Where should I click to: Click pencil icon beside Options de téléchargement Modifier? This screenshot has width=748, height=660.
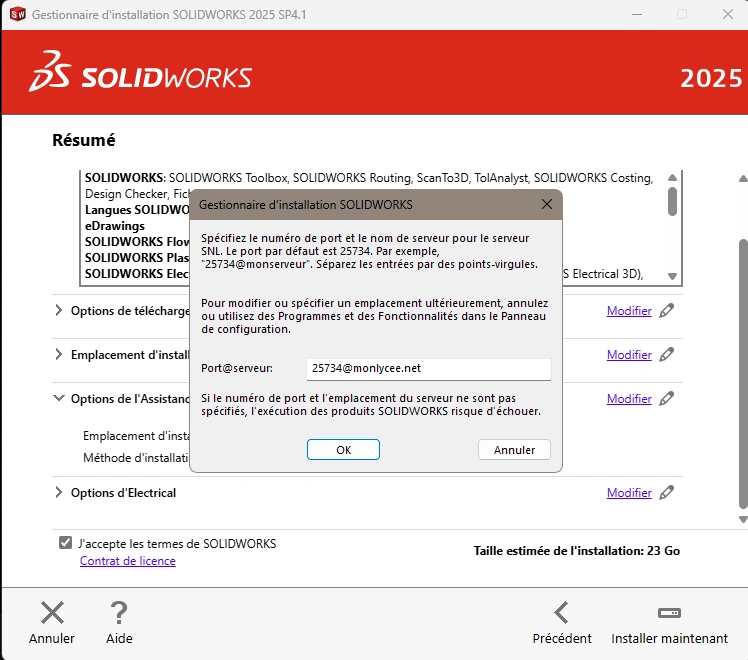pyautogui.click(x=666, y=310)
